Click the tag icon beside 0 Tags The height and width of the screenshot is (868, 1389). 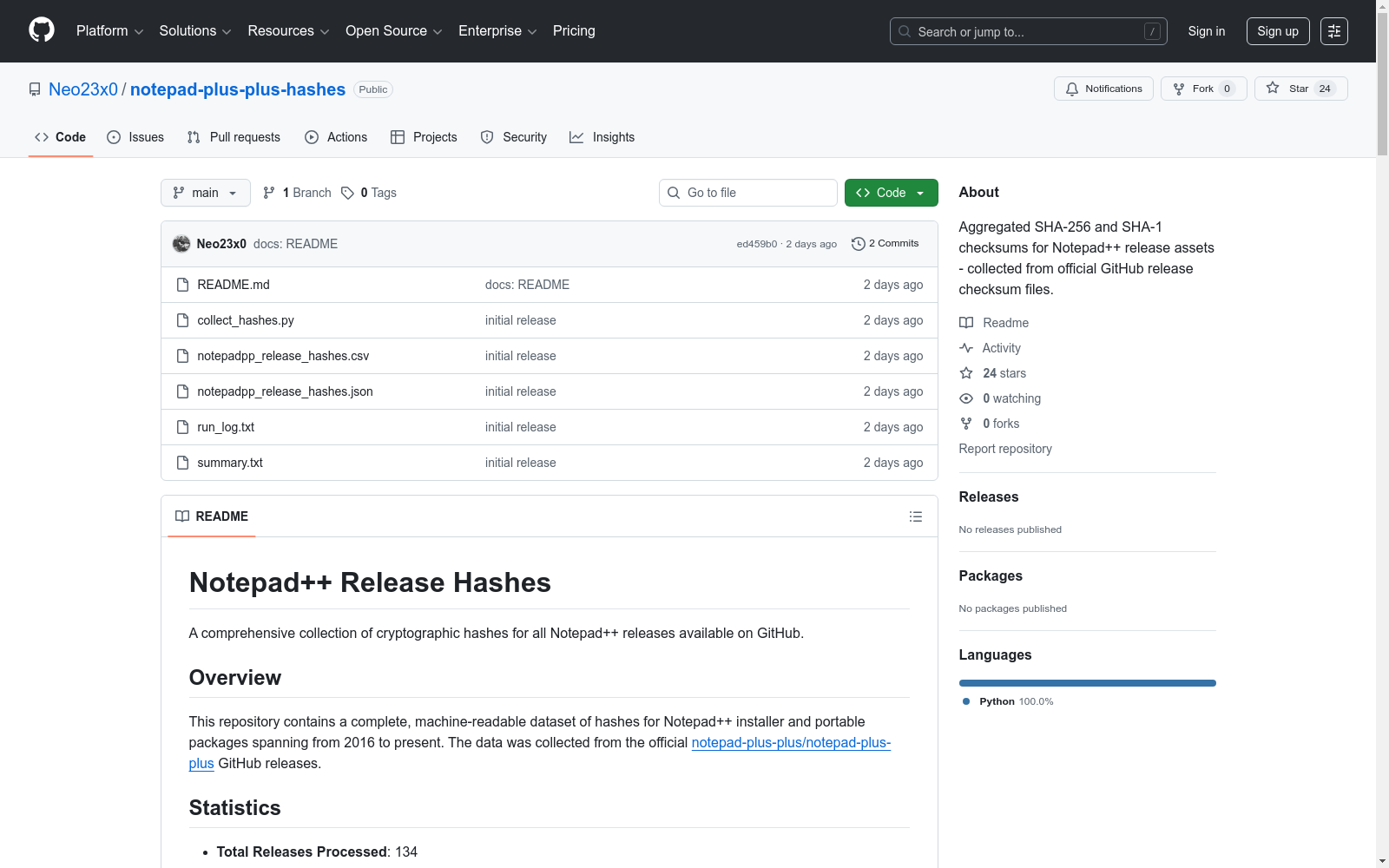[x=347, y=193]
